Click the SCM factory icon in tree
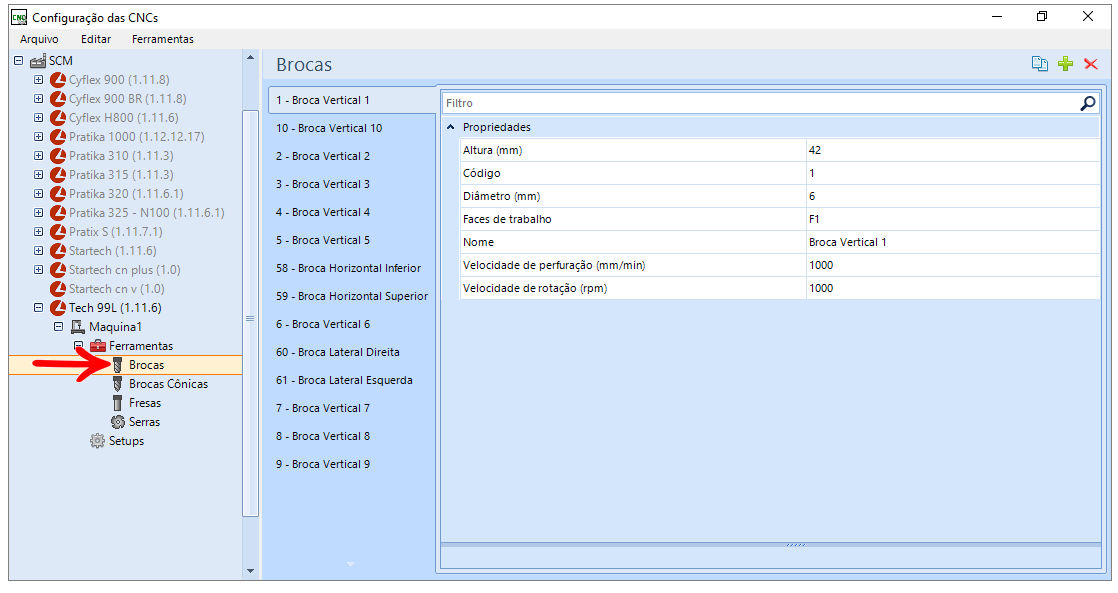The height and width of the screenshot is (593, 1118). tap(38, 61)
